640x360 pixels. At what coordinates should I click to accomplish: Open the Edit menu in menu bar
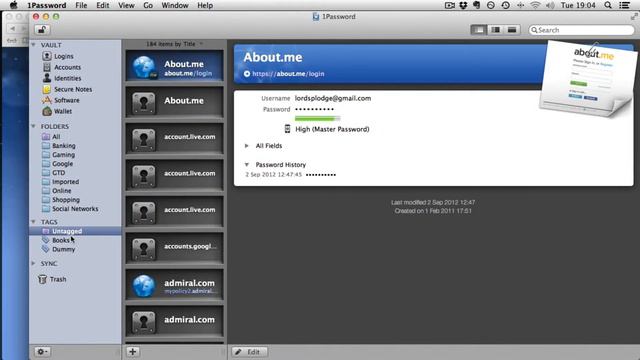102,5
